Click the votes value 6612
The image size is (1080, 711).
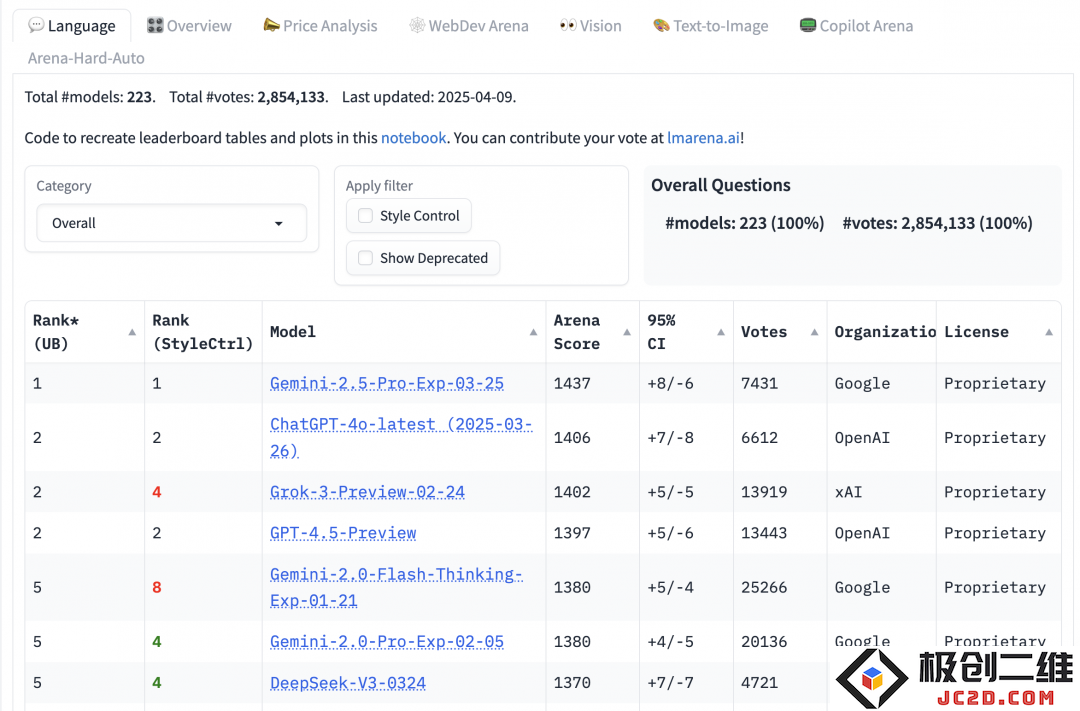coord(760,437)
